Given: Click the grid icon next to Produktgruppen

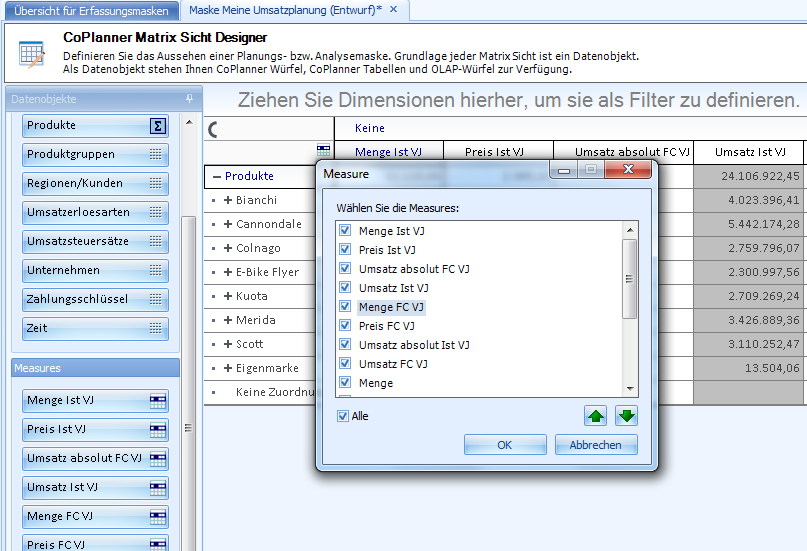Looking at the screenshot, I should pos(155,154).
